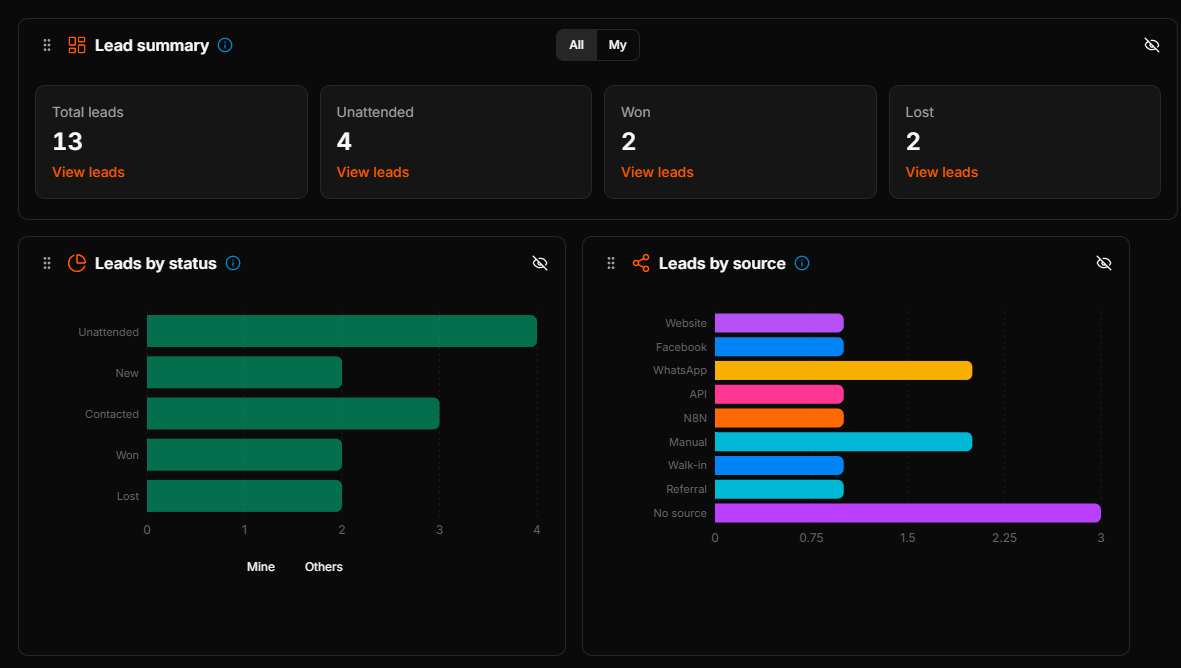Click the Walk-in axis label
Screen dimensions: 1181x668
(x=687, y=465)
